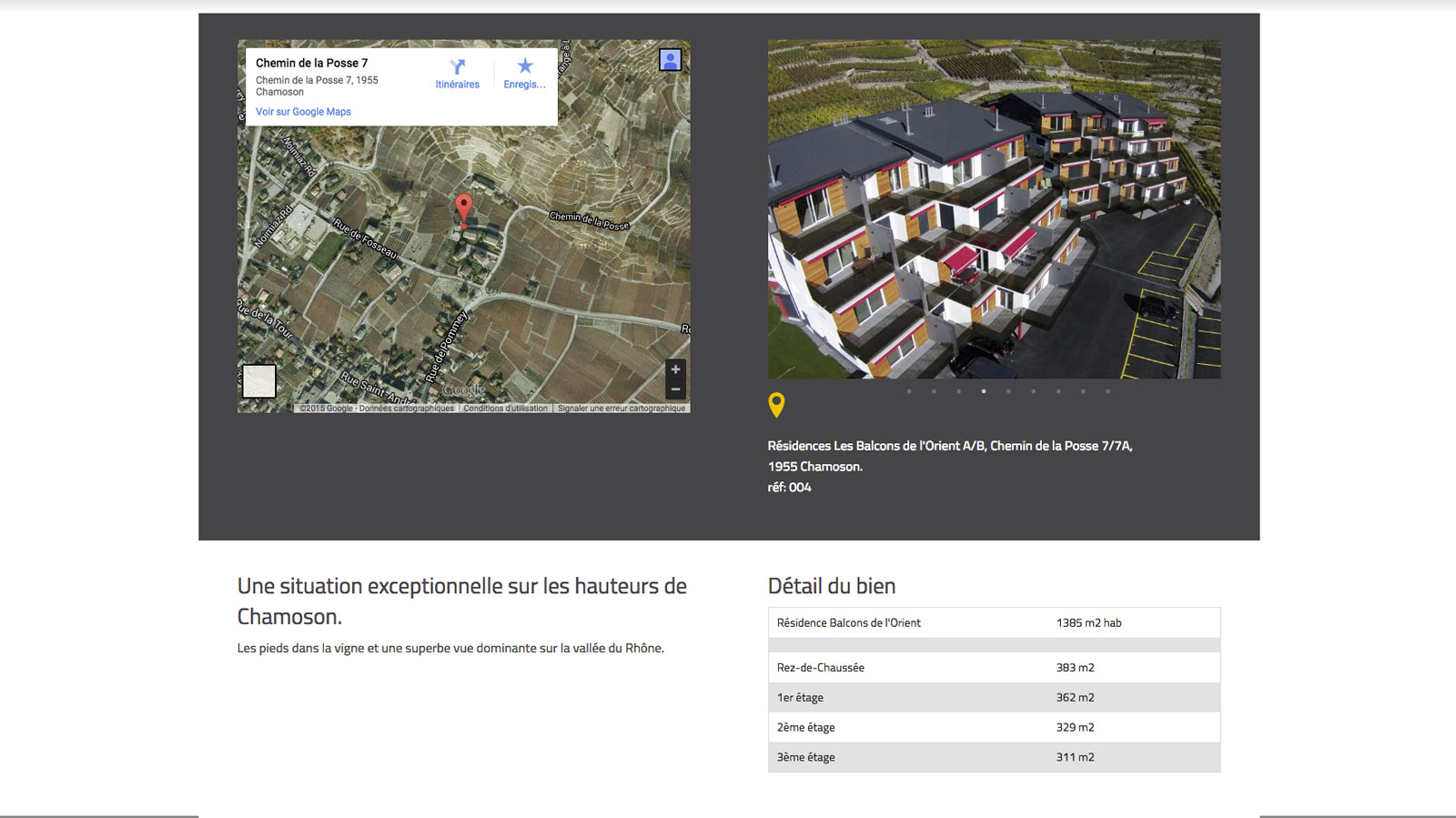Click the Google account avatar on map

tap(671, 60)
